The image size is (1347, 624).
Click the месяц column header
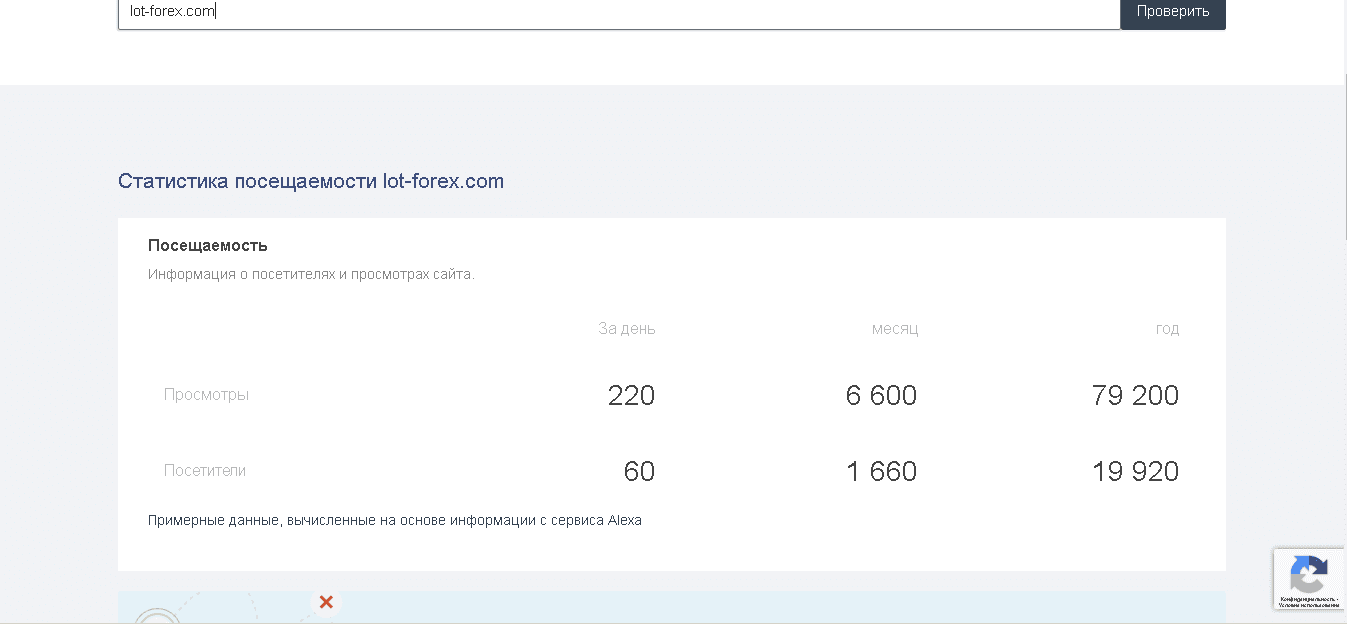click(894, 329)
